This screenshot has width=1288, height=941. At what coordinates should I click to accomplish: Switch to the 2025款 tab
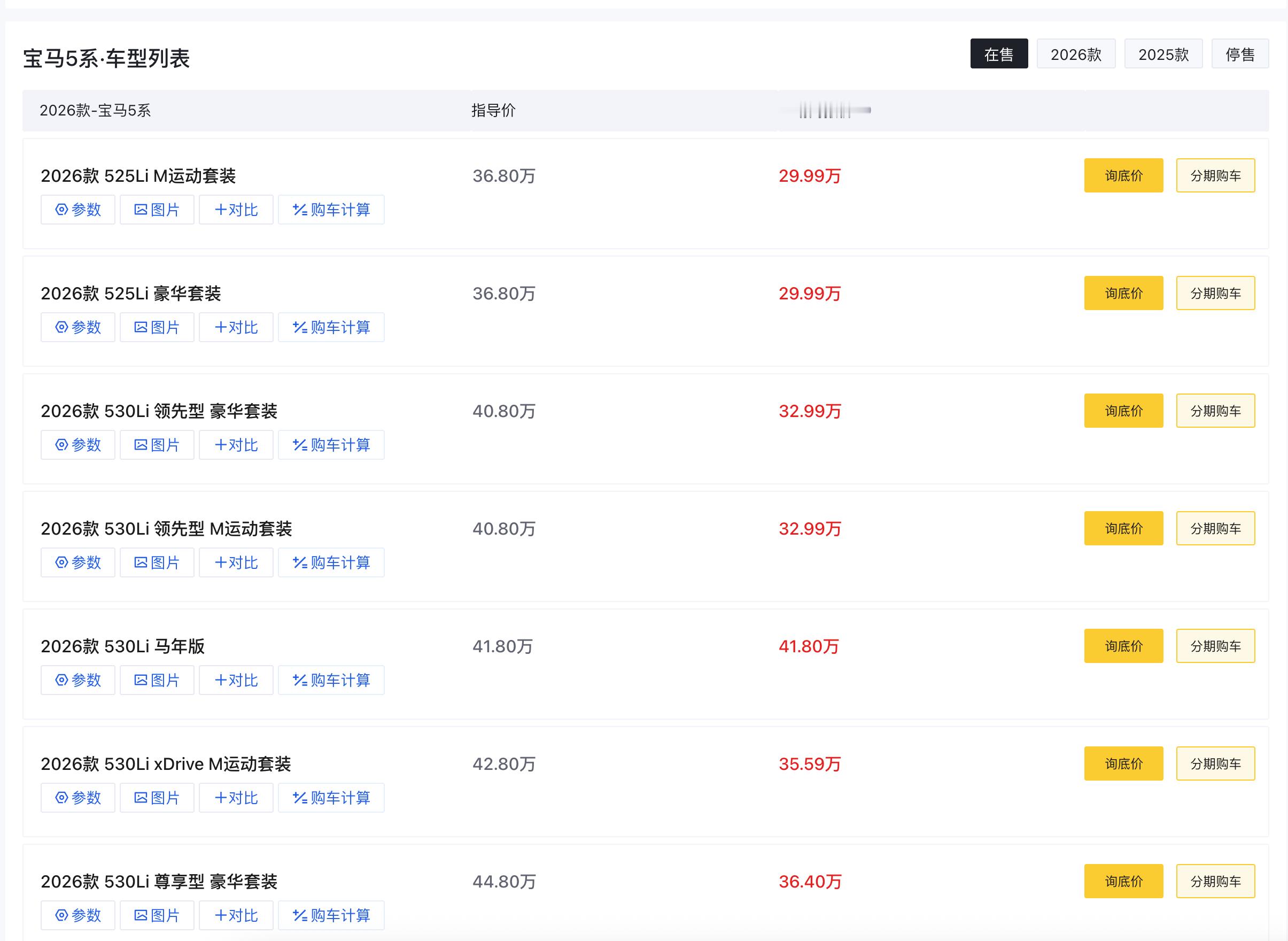1163,53
